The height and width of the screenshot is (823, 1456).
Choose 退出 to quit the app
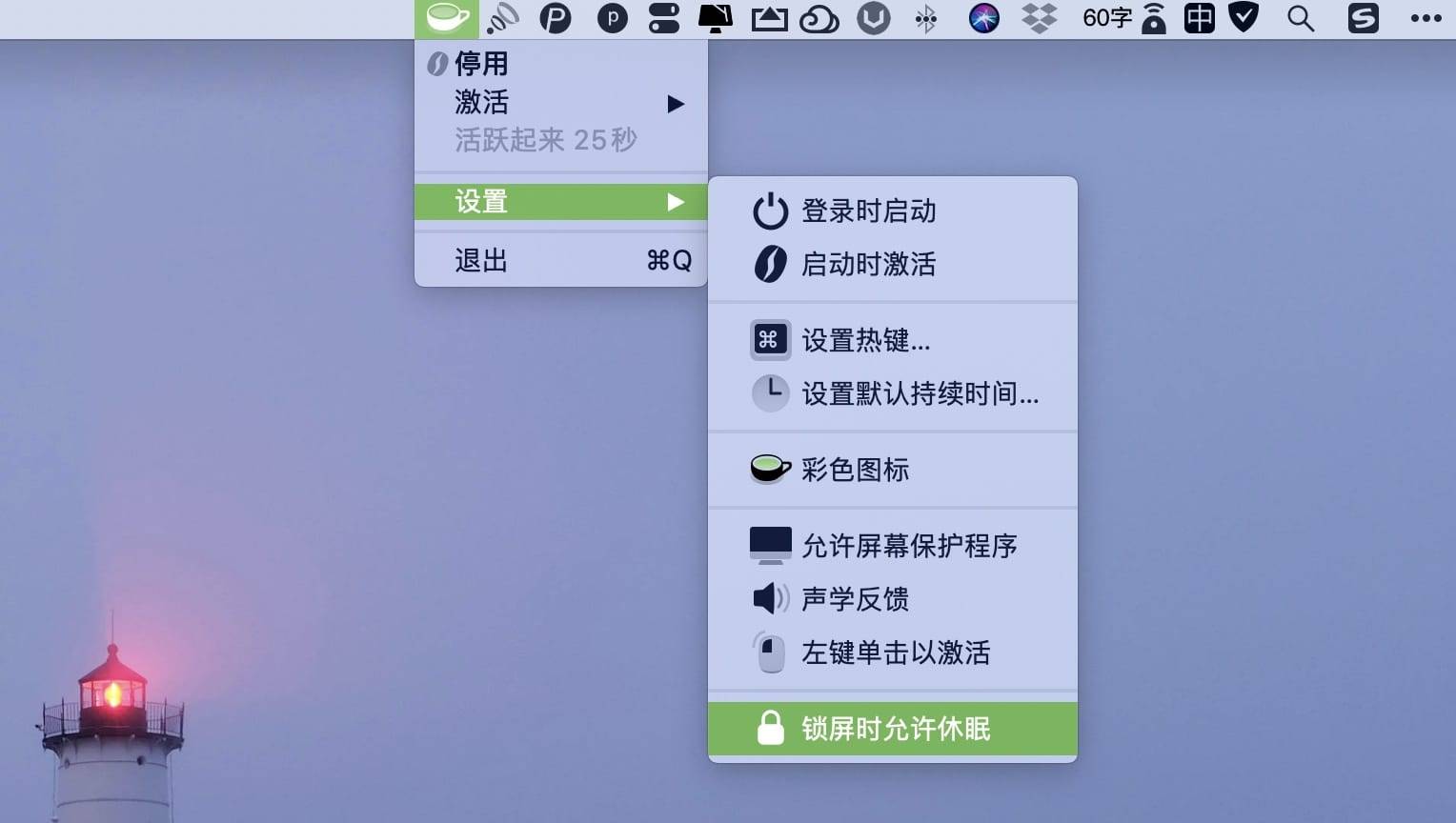click(481, 260)
